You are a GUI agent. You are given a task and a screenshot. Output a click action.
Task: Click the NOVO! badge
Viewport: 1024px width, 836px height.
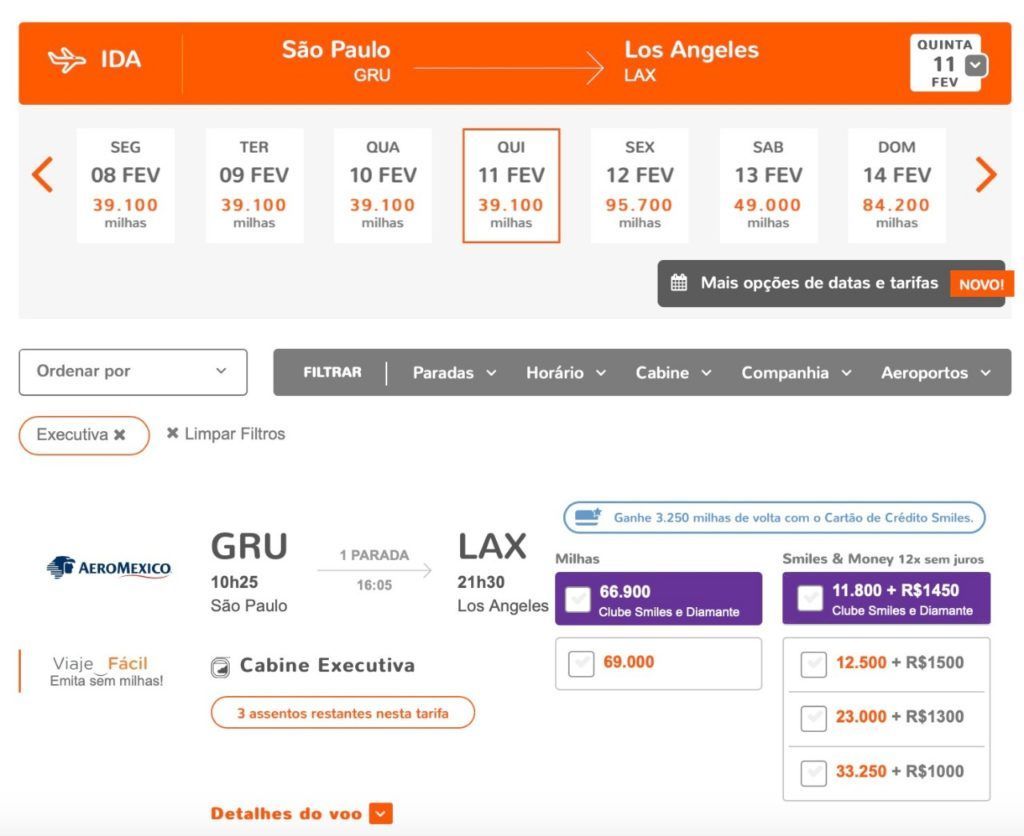click(x=982, y=284)
